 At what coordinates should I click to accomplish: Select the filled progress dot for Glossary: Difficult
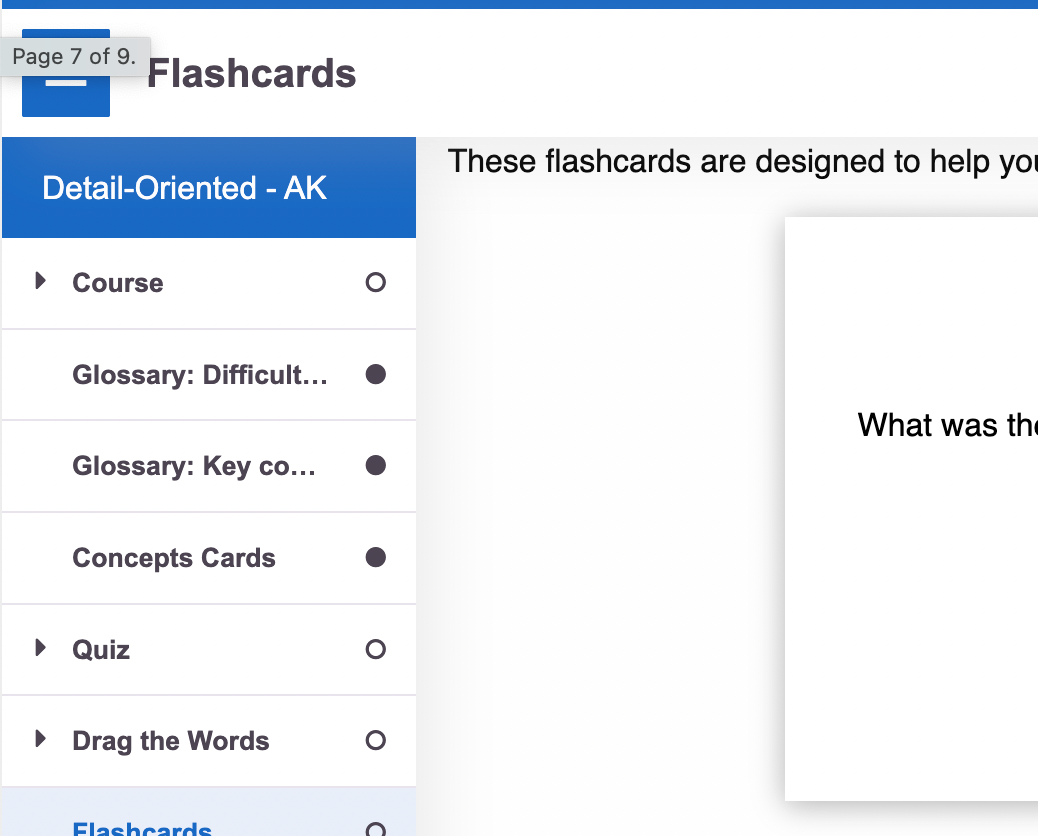click(x=375, y=373)
